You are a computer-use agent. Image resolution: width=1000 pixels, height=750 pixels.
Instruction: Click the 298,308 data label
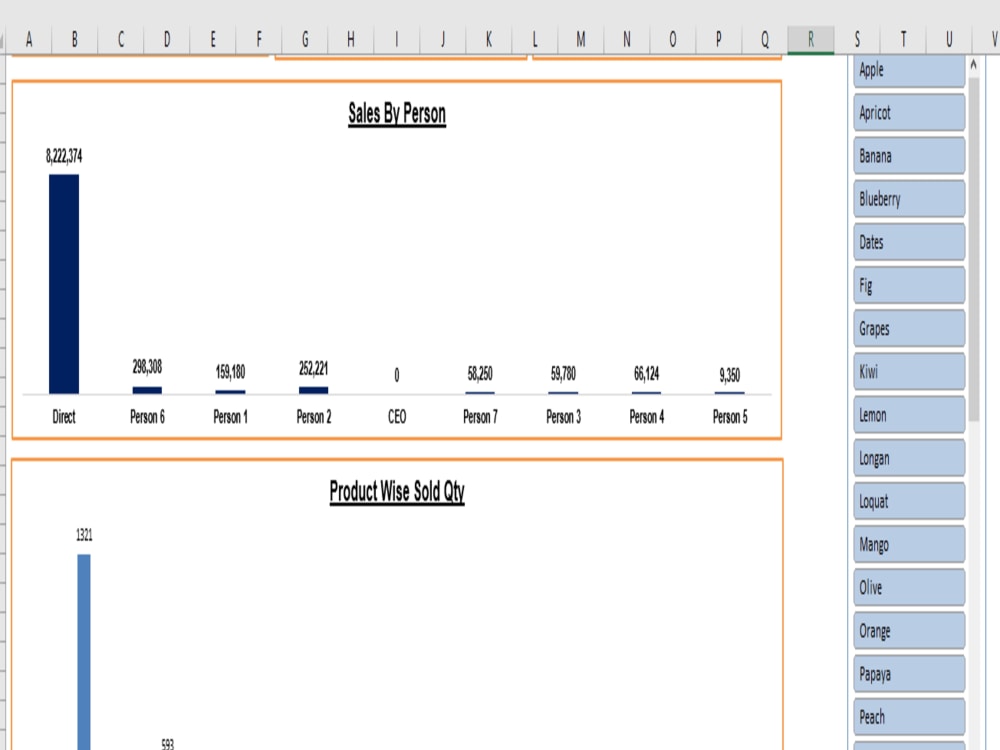[x=147, y=367]
